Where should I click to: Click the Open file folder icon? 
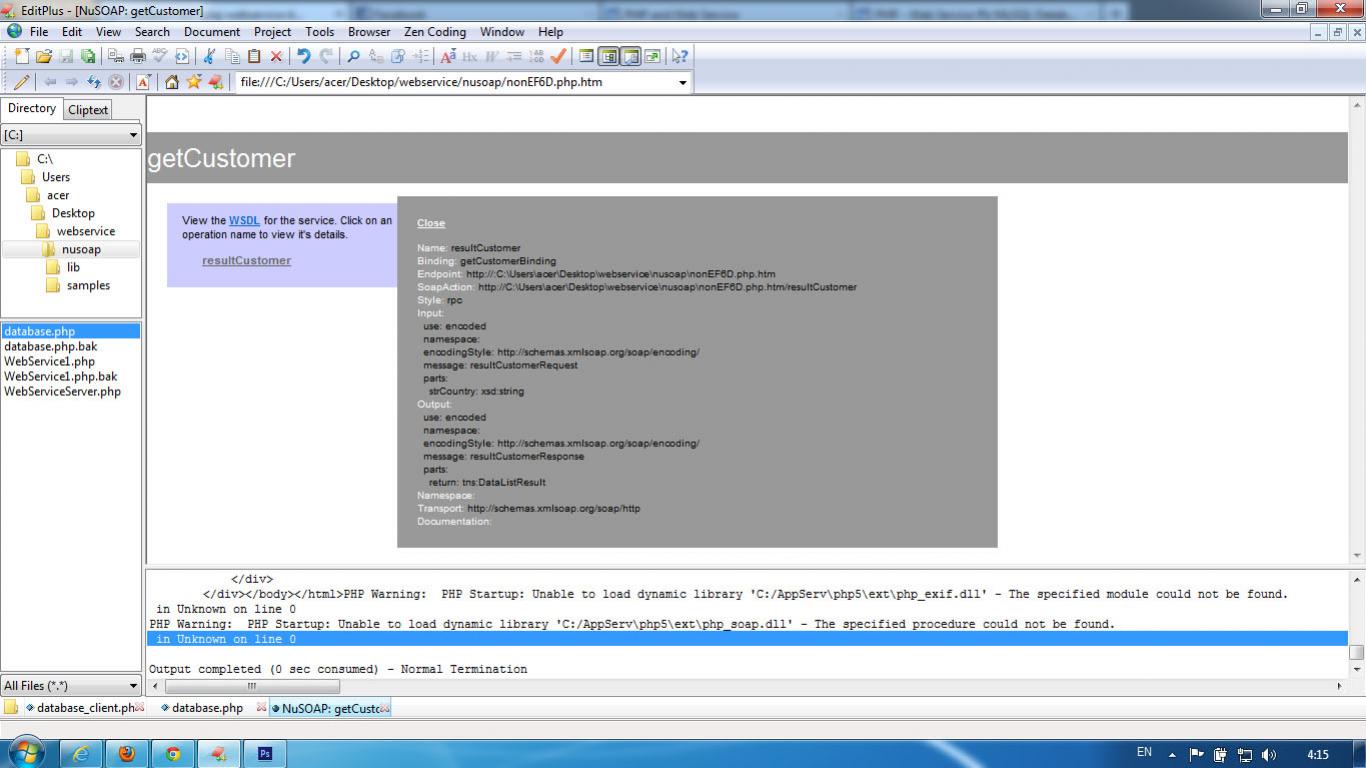click(x=44, y=56)
